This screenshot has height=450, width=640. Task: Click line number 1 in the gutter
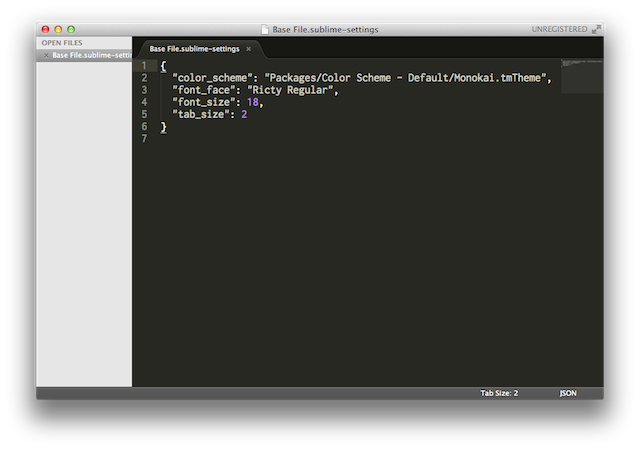point(145,65)
